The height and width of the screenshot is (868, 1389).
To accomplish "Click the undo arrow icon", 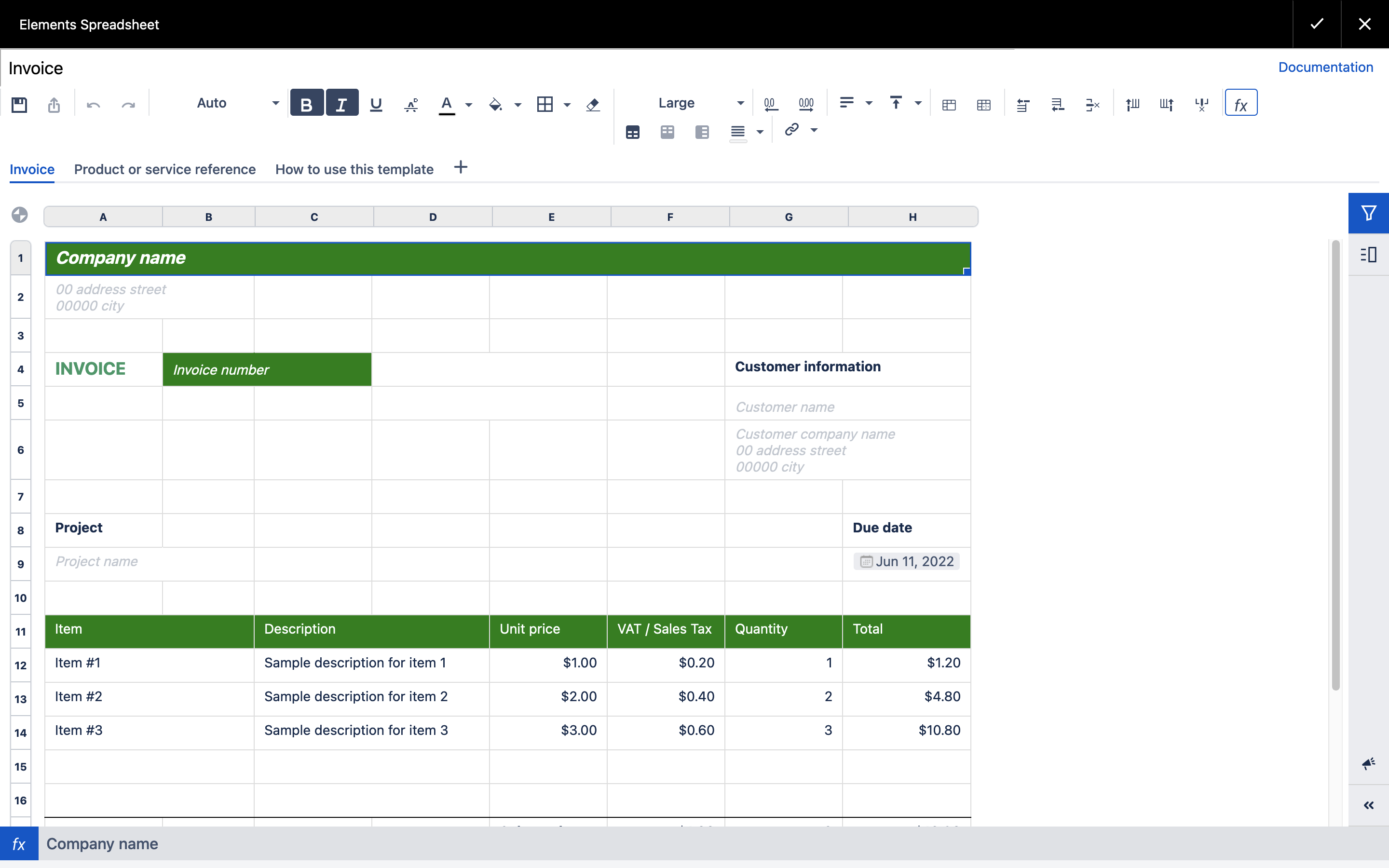I will click(93, 105).
